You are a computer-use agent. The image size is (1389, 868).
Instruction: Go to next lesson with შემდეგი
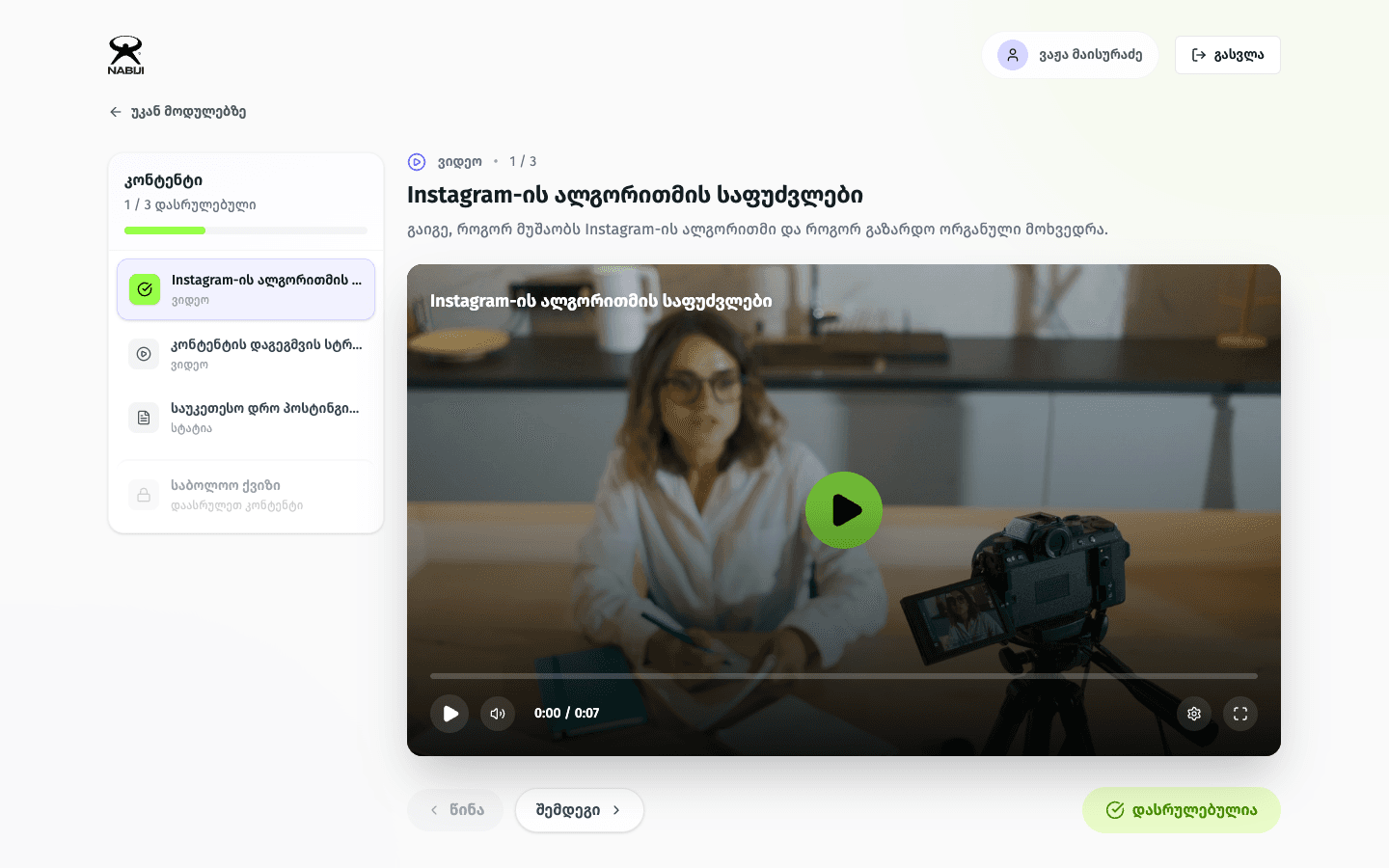pyautogui.click(x=579, y=810)
